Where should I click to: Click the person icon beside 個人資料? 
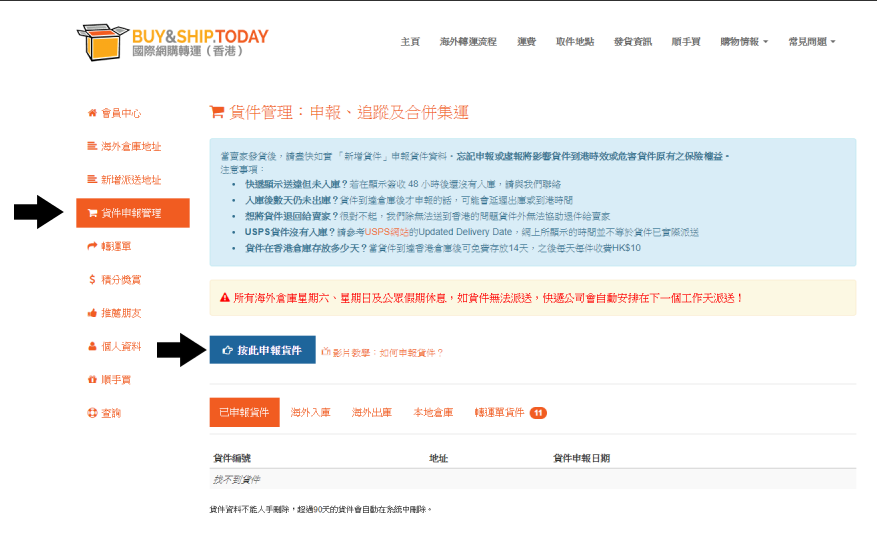pos(93,346)
